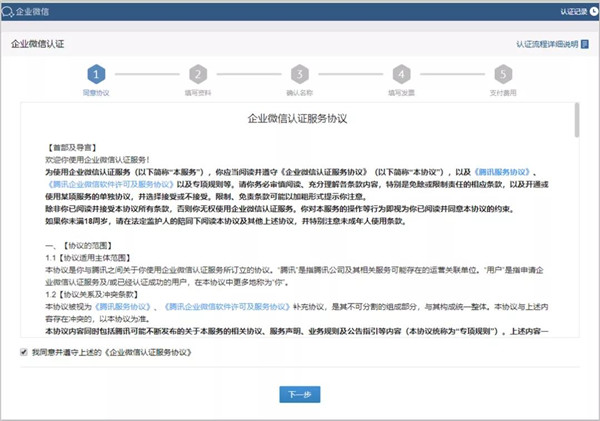
Task: Click the 同意协议 step label
Action: click(96, 93)
